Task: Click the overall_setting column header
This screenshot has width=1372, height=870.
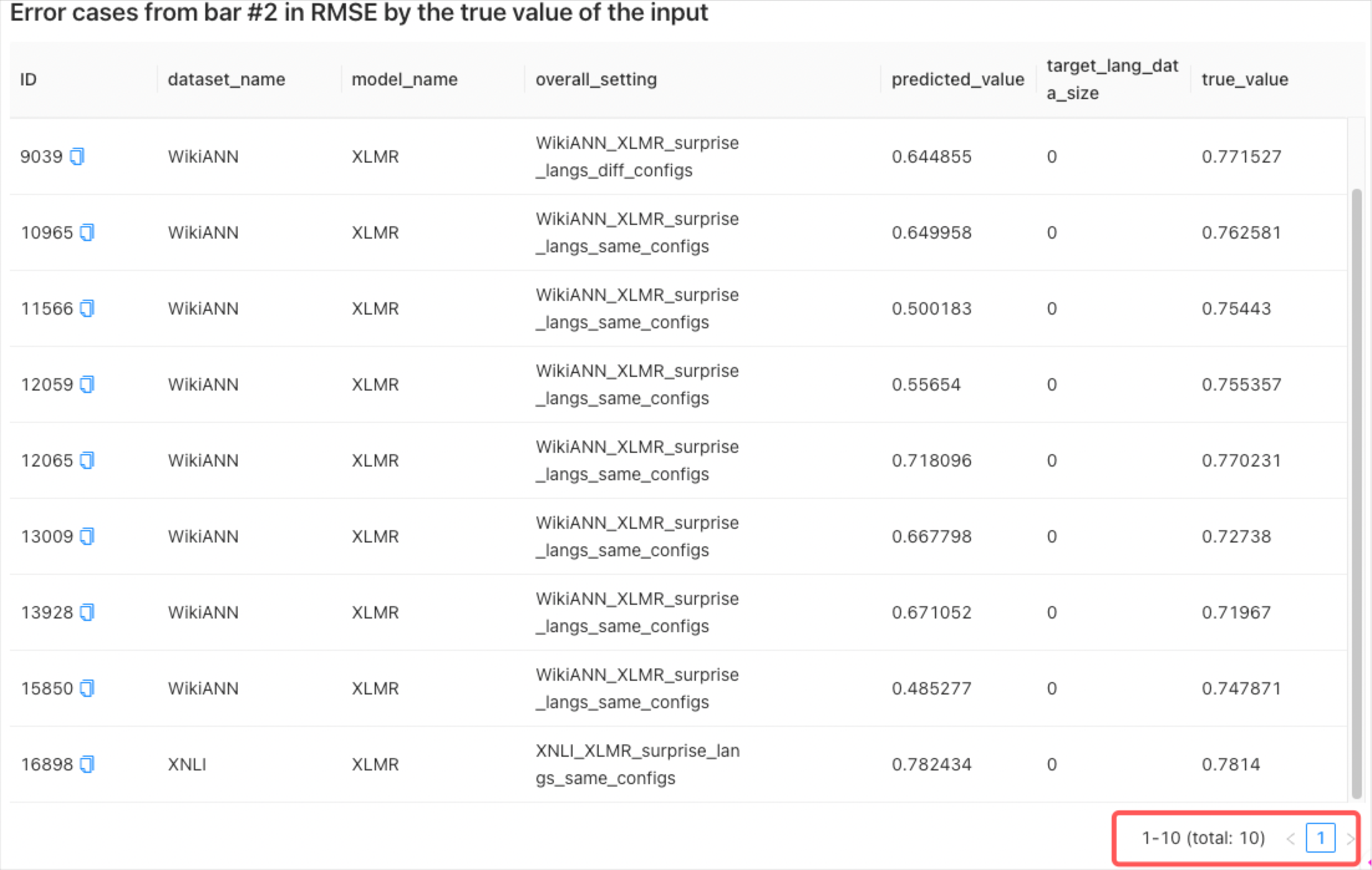Action: pyautogui.click(x=596, y=79)
